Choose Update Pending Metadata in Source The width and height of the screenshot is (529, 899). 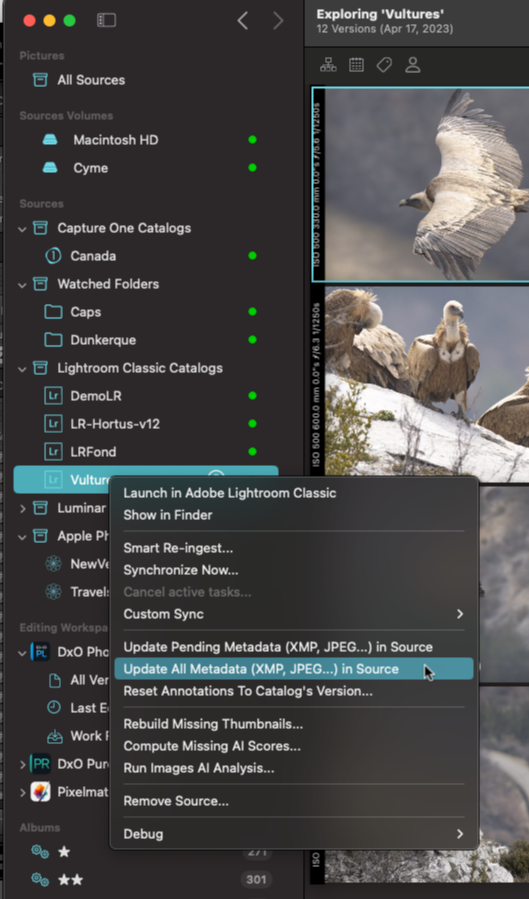tap(294, 647)
